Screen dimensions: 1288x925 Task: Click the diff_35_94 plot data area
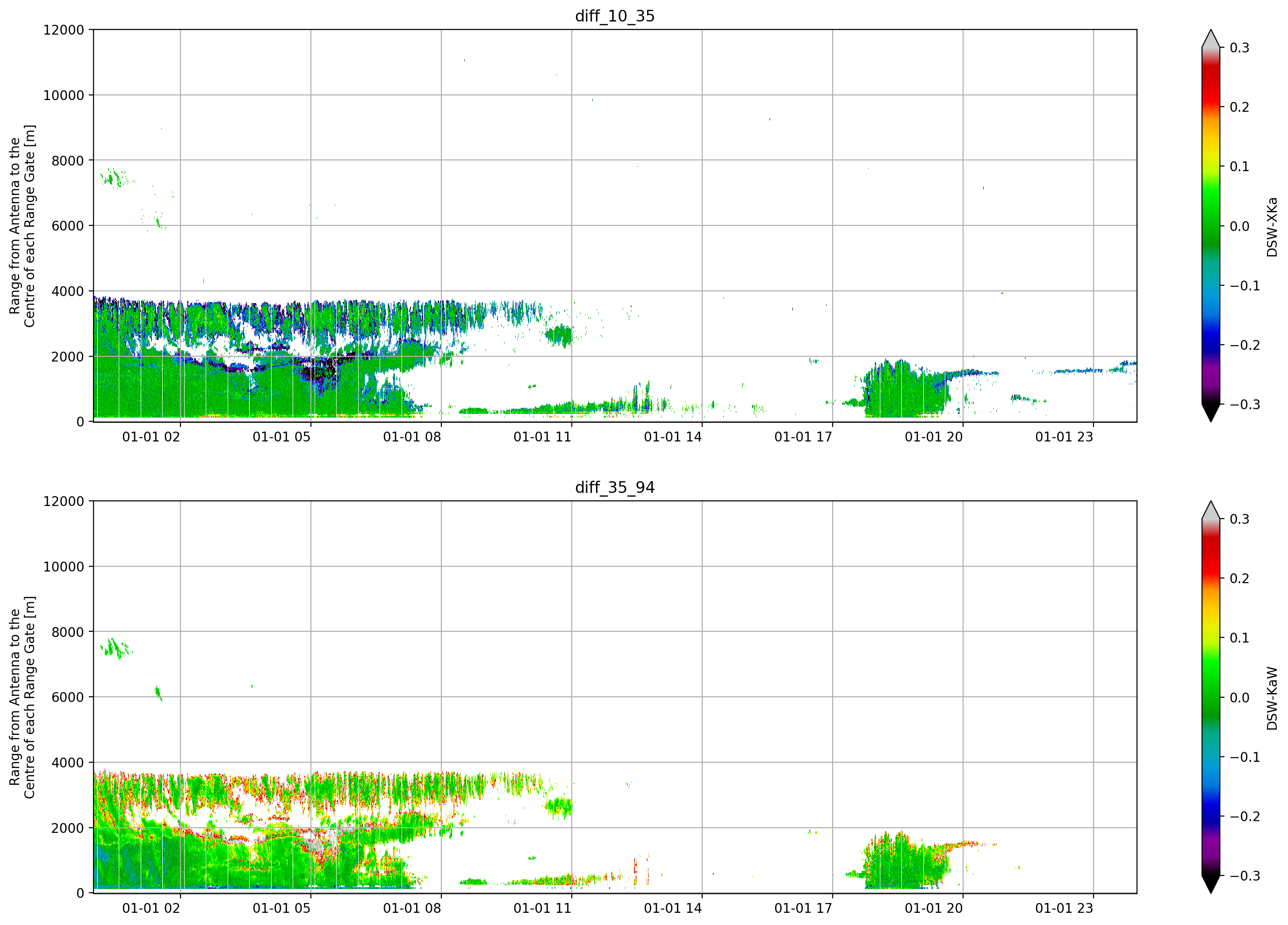pos(615,697)
